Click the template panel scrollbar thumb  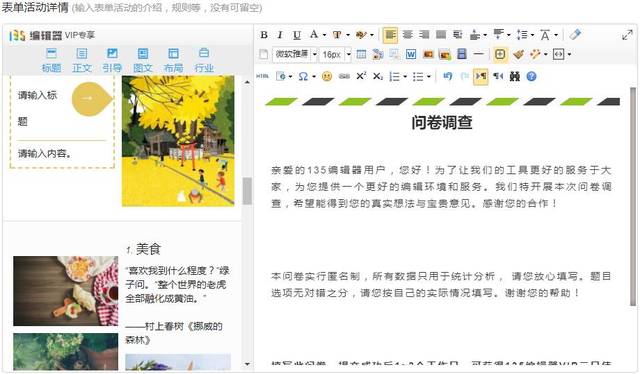(x=247, y=191)
